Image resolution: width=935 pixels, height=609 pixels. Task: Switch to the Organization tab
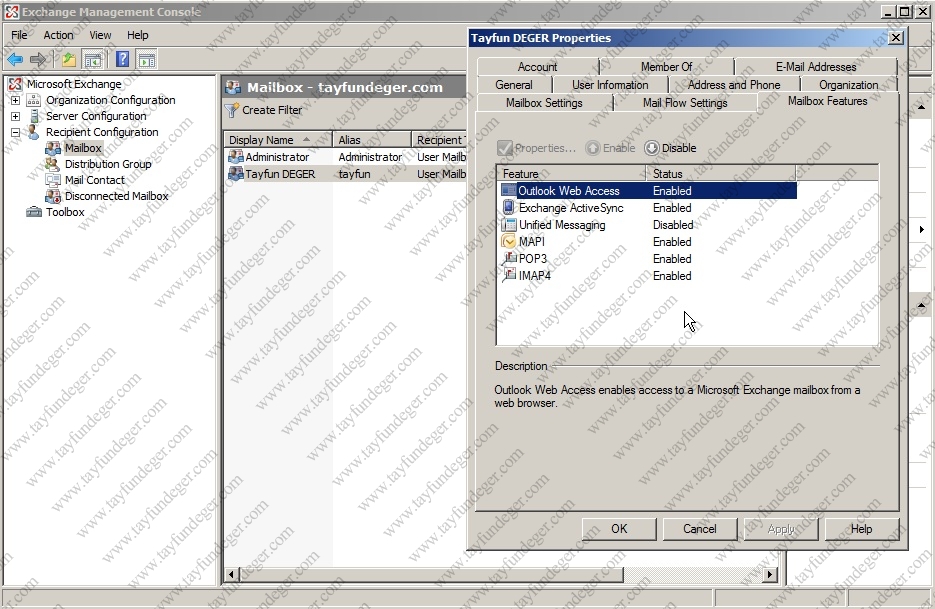849,85
